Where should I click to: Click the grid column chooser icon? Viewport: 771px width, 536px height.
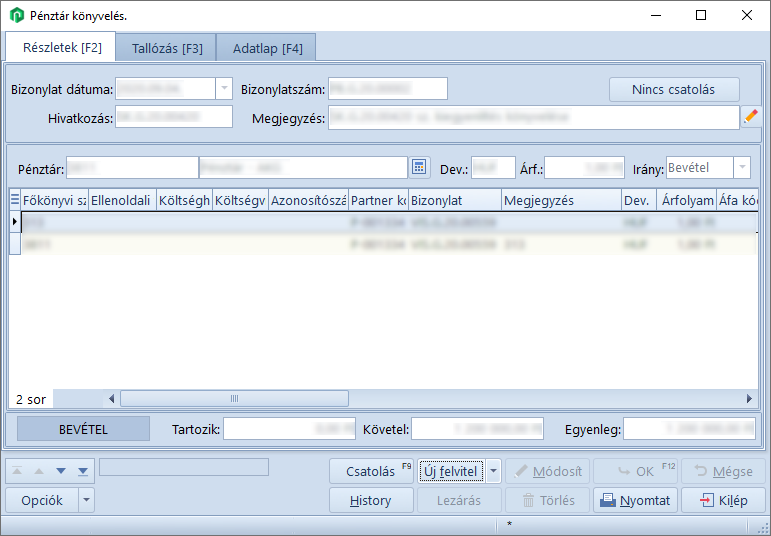(14, 200)
